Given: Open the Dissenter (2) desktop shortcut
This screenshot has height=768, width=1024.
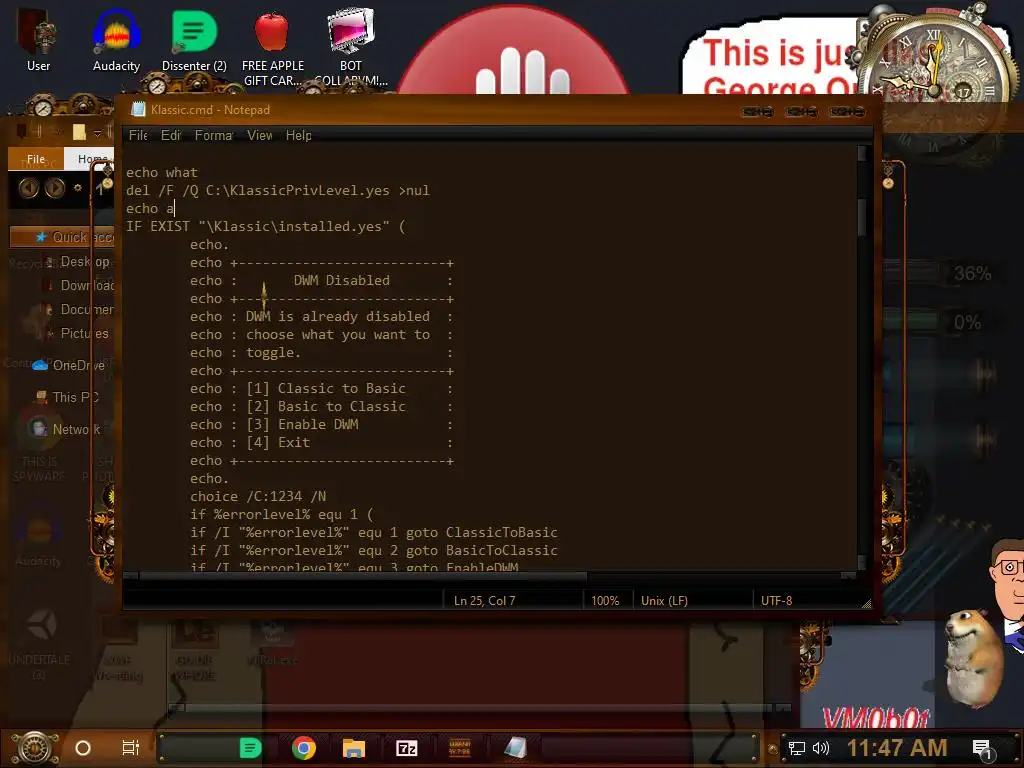Looking at the screenshot, I should (x=194, y=39).
